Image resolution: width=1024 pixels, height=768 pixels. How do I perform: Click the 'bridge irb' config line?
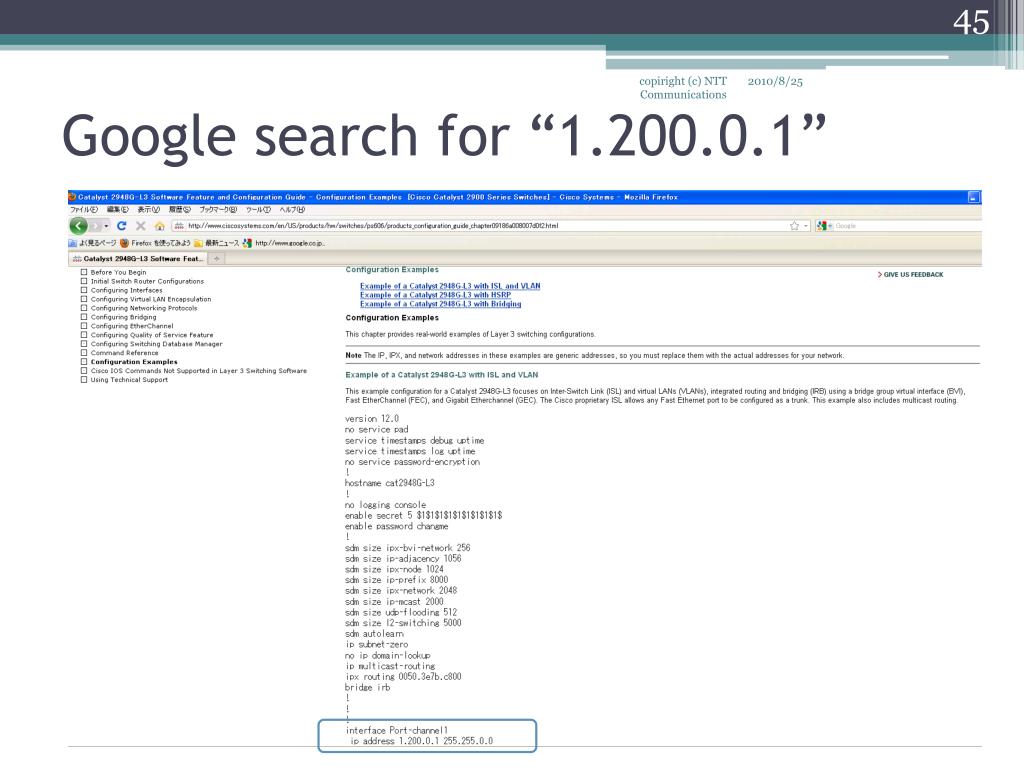tap(368, 688)
